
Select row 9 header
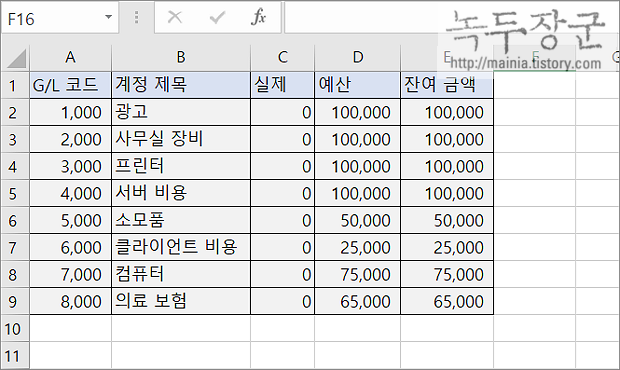click(15, 301)
